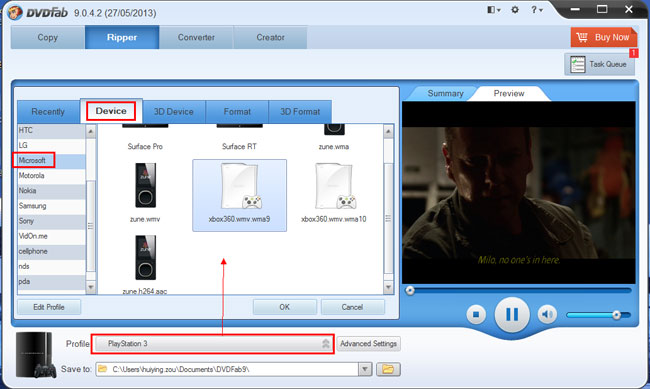This screenshot has height=389, width=650.
Task: Stop the preview playback
Action: (x=476, y=315)
